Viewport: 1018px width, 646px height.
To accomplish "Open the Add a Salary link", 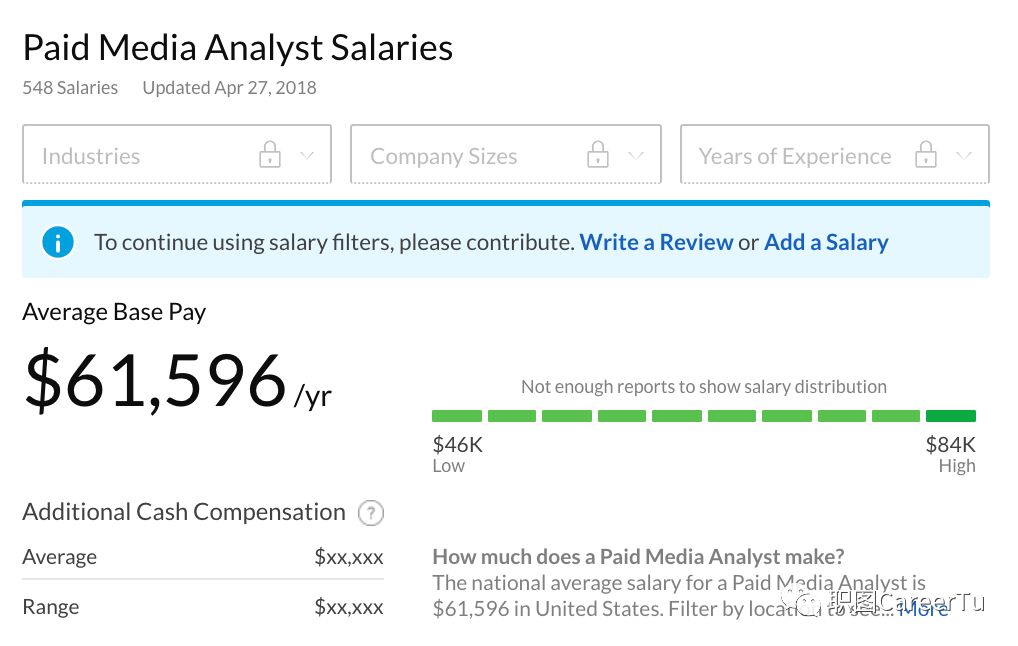I will (x=826, y=242).
